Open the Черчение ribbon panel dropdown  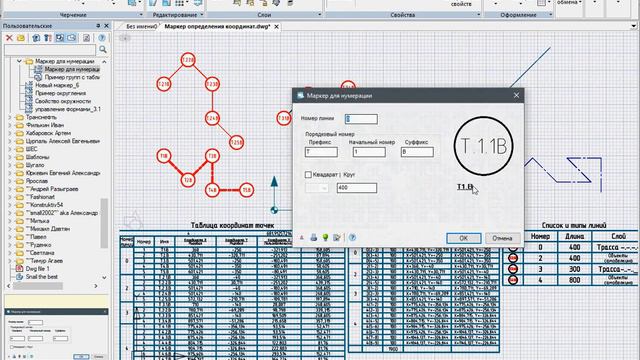(x=141, y=15)
